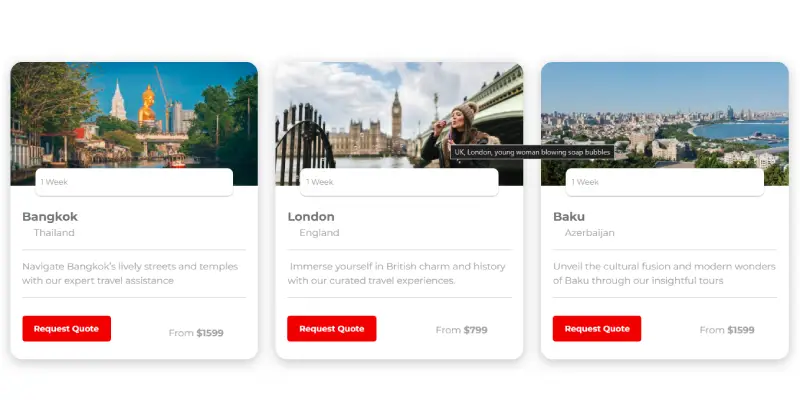Image resolution: width=800 pixels, height=400 pixels.
Task: Select the London destination title
Action: [311, 217]
